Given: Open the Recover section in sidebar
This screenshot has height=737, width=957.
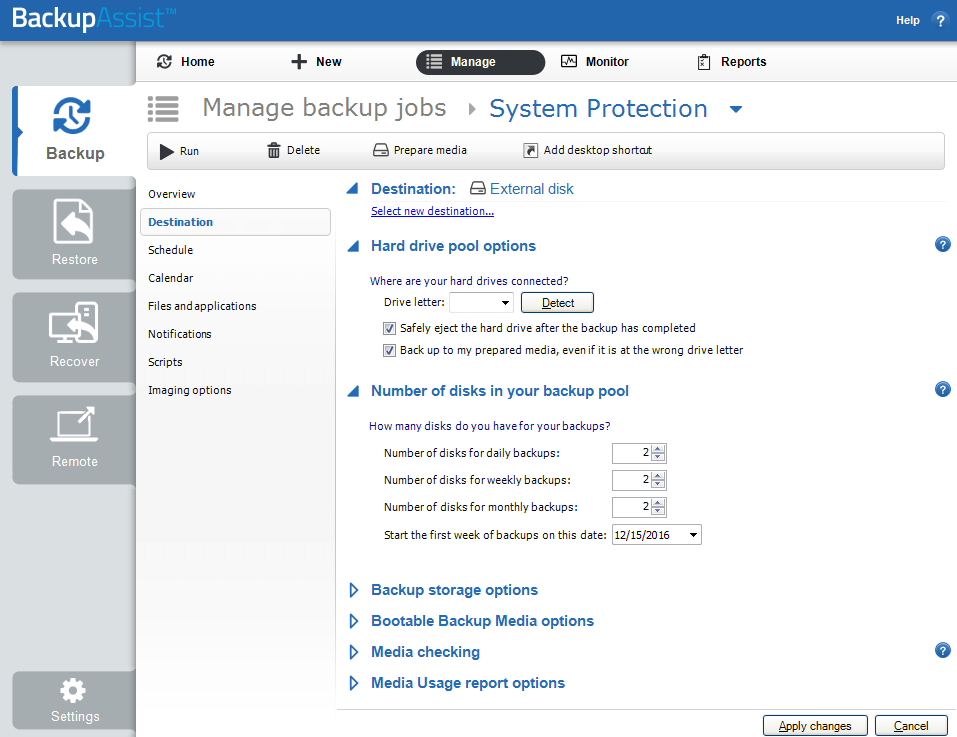Looking at the screenshot, I should click(74, 337).
